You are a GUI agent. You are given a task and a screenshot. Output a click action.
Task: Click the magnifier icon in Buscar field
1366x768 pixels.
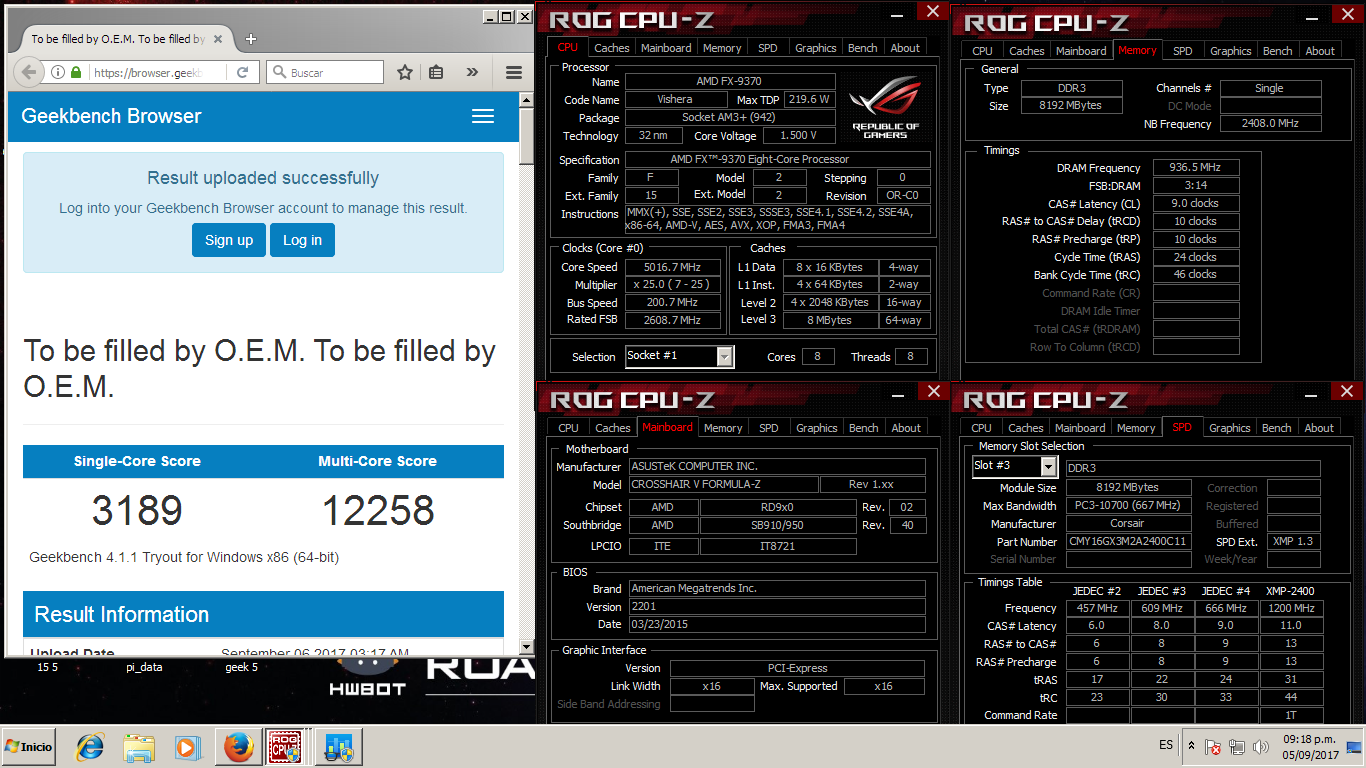coord(278,72)
